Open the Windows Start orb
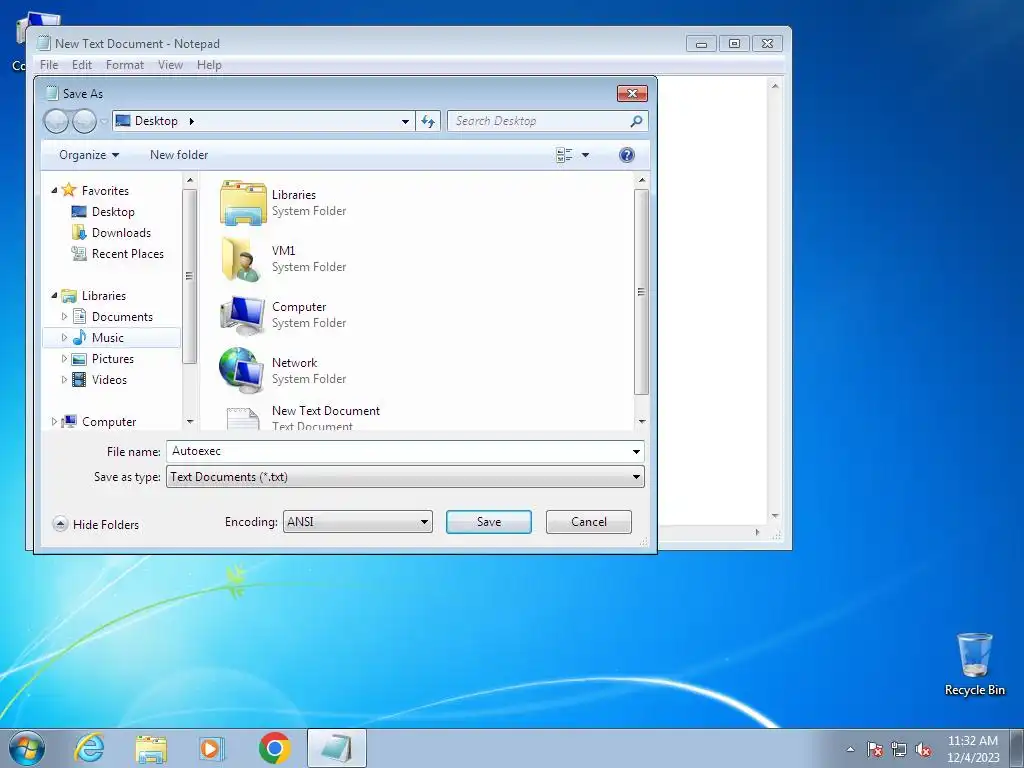The height and width of the screenshot is (768, 1024). pos(27,748)
